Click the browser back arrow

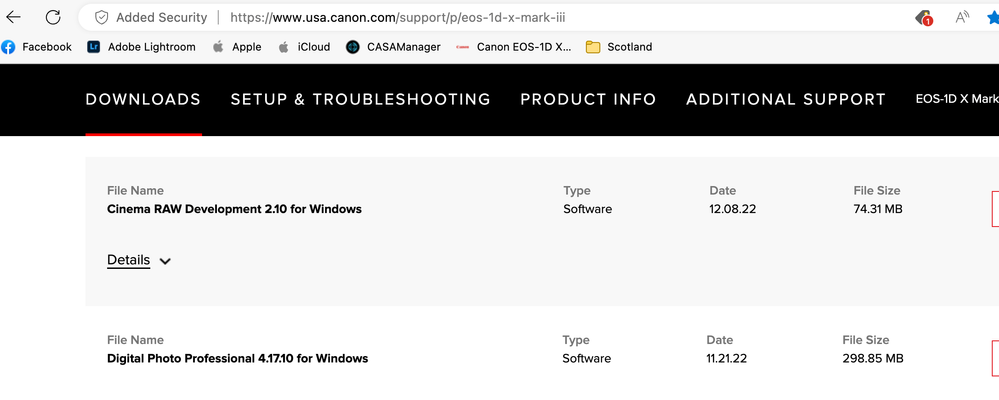(13, 17)
